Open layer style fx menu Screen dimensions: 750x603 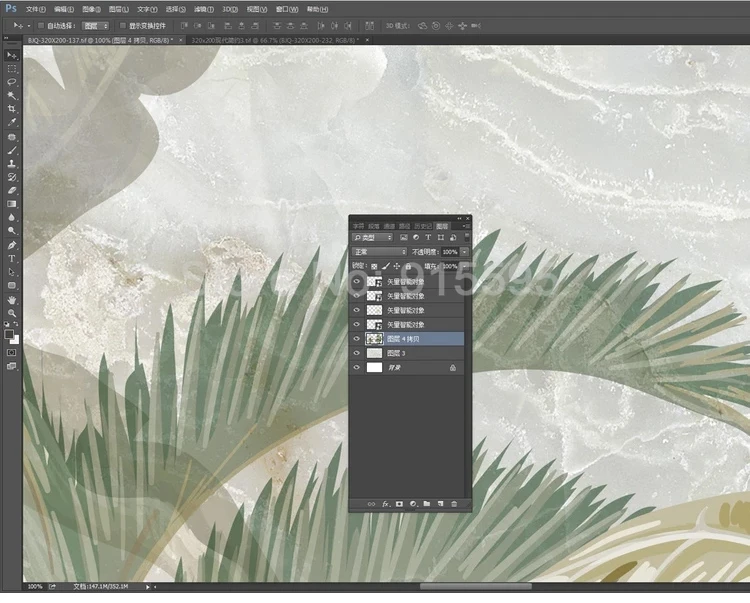pyautogui.click(x=385, y=503)
